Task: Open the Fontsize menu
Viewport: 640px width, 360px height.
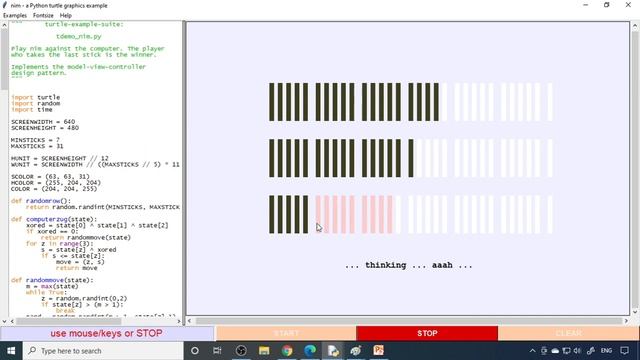Action: (x=43, y=16)
